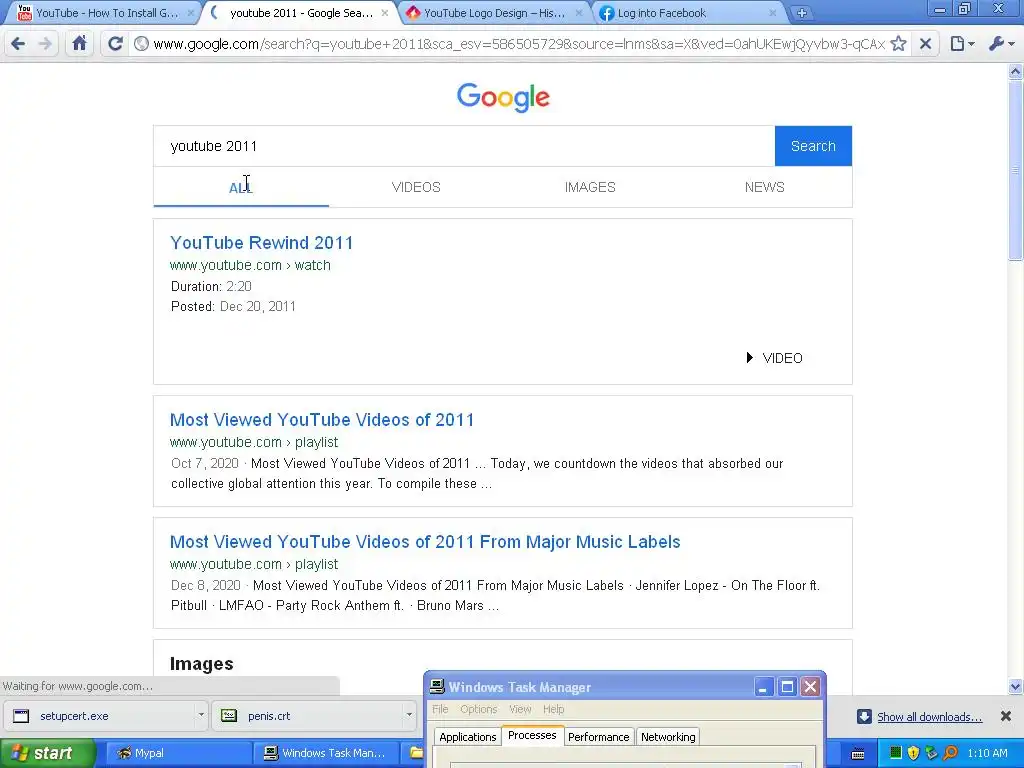
Task: Click the page scrollbar up arrow
Action: (1015, 71)
